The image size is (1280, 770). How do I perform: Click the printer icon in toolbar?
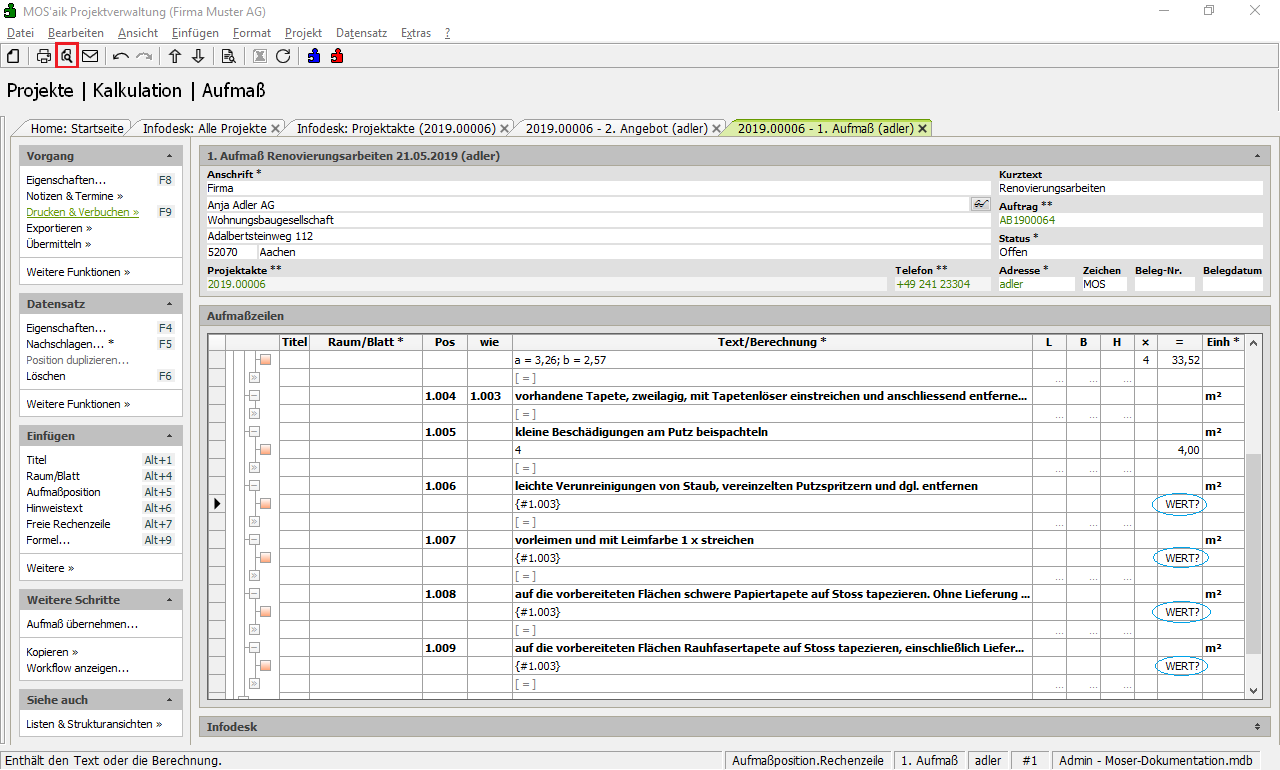(x=44, y=56)
